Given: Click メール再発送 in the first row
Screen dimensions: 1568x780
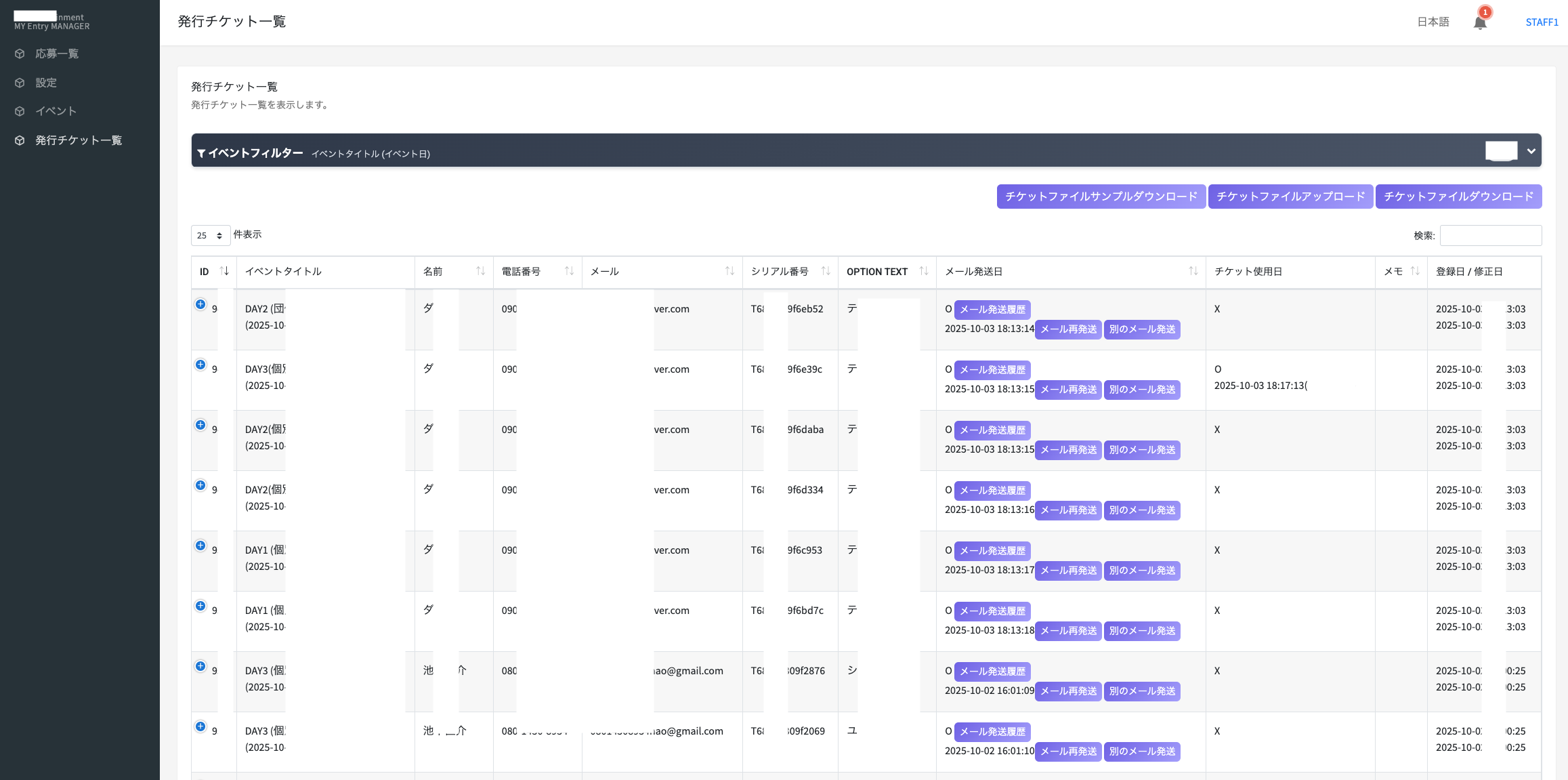Looking at the screenshot, I should tap(1068, 329).
